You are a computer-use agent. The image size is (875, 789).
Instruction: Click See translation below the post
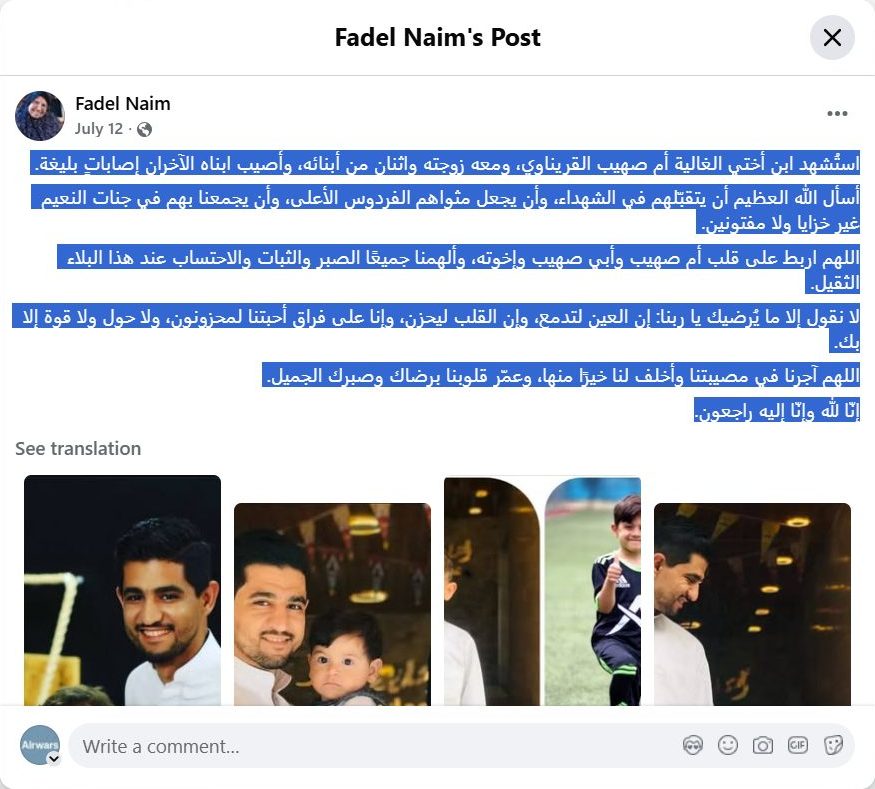pos(78,449)
